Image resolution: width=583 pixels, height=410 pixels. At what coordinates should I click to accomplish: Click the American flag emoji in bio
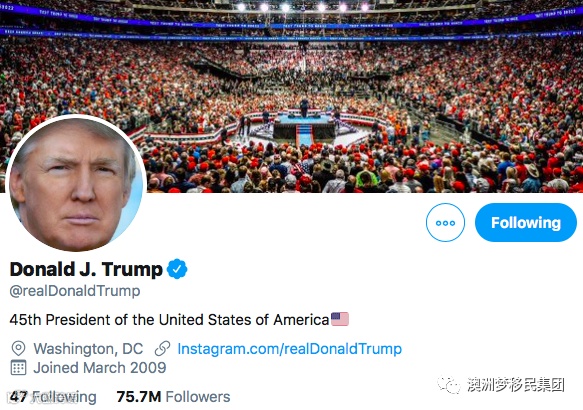[x=339, y=319]
